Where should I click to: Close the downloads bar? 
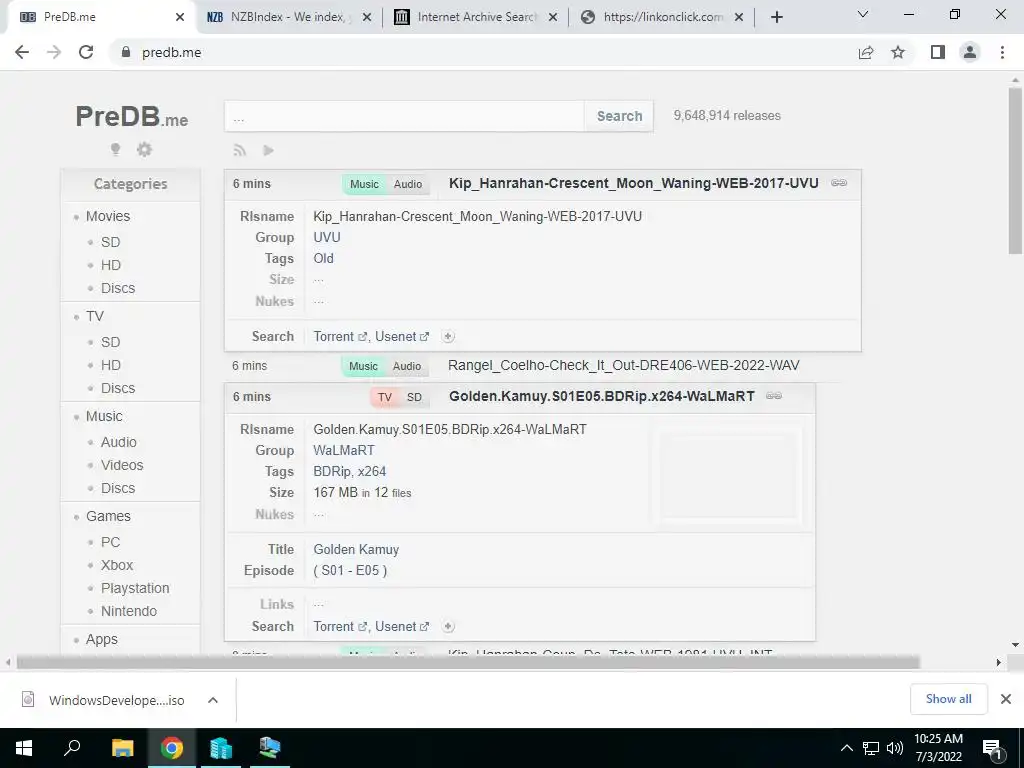[1006, 699]
